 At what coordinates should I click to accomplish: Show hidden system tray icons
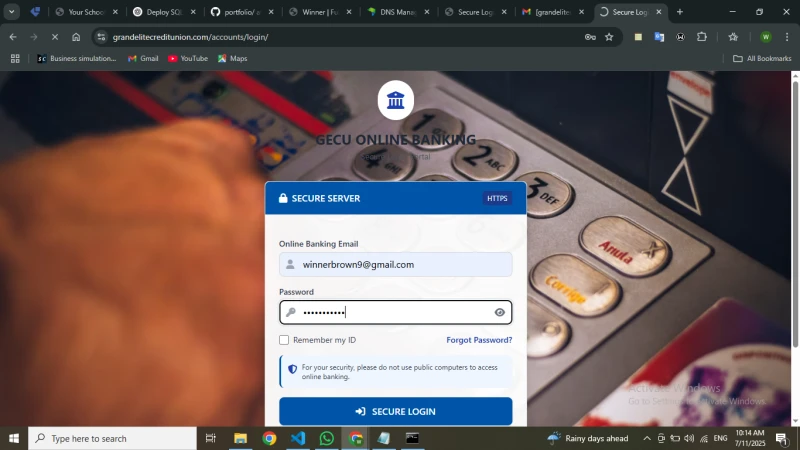coord(647,438)
